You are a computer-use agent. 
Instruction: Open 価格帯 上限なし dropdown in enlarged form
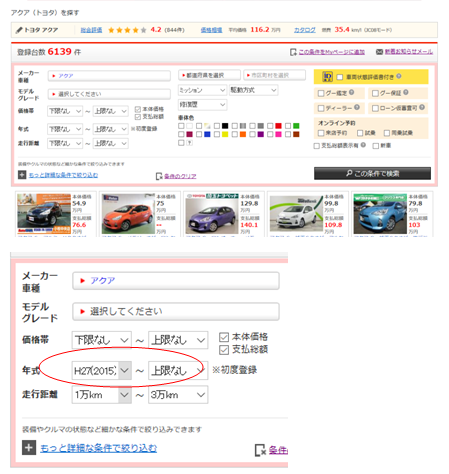coord(178,340)
